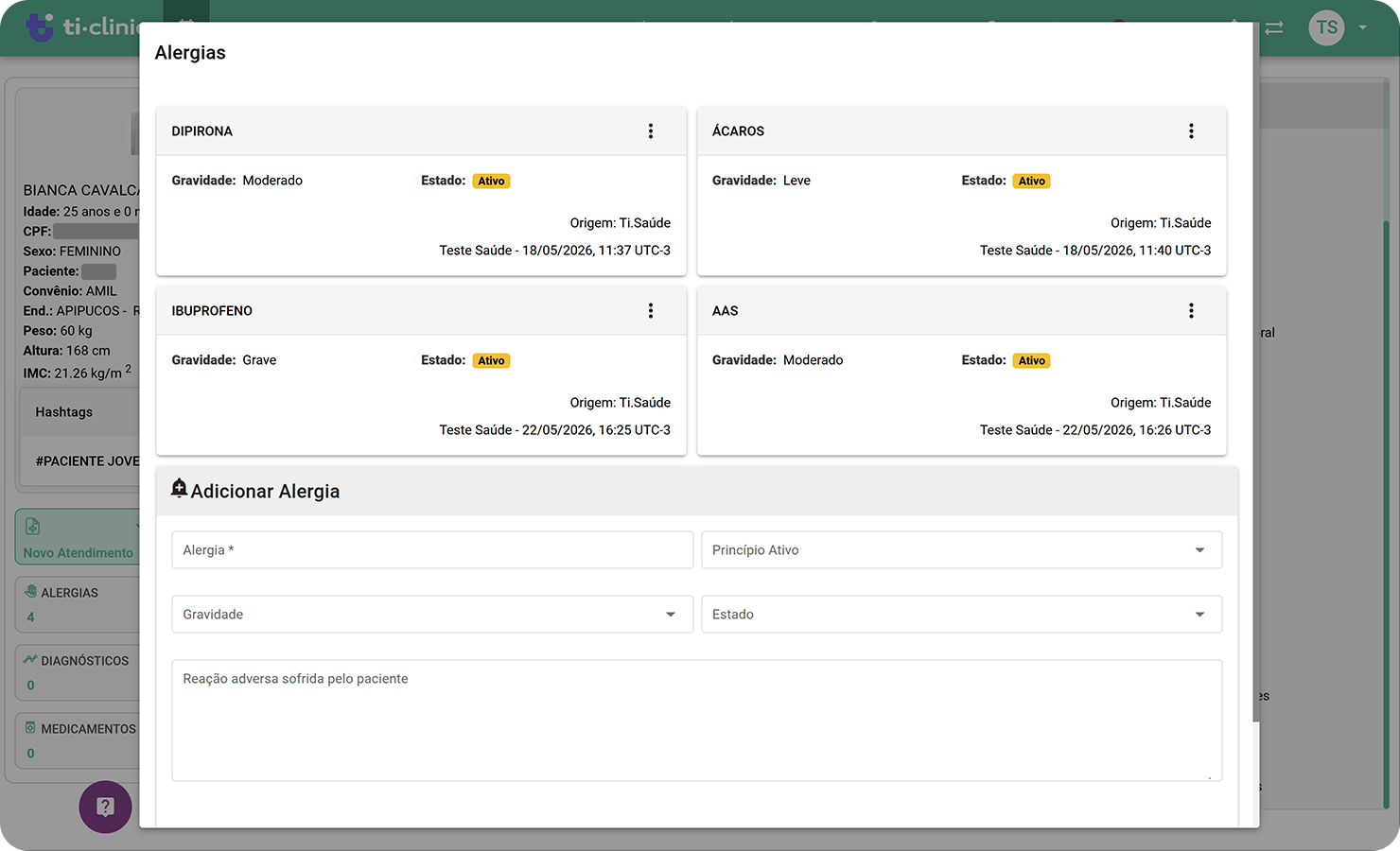1400x851 pixels.
Task: Select the AAS card title
Action: [x=725, y=311]
